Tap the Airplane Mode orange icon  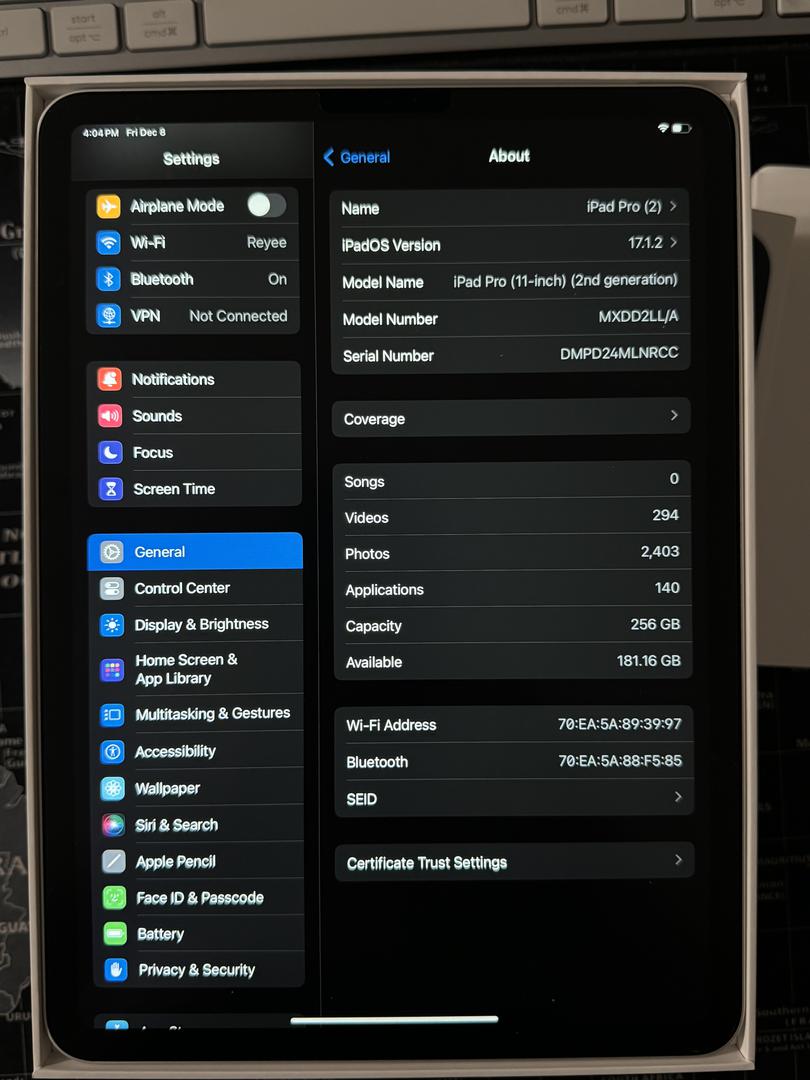click(108, 206)
